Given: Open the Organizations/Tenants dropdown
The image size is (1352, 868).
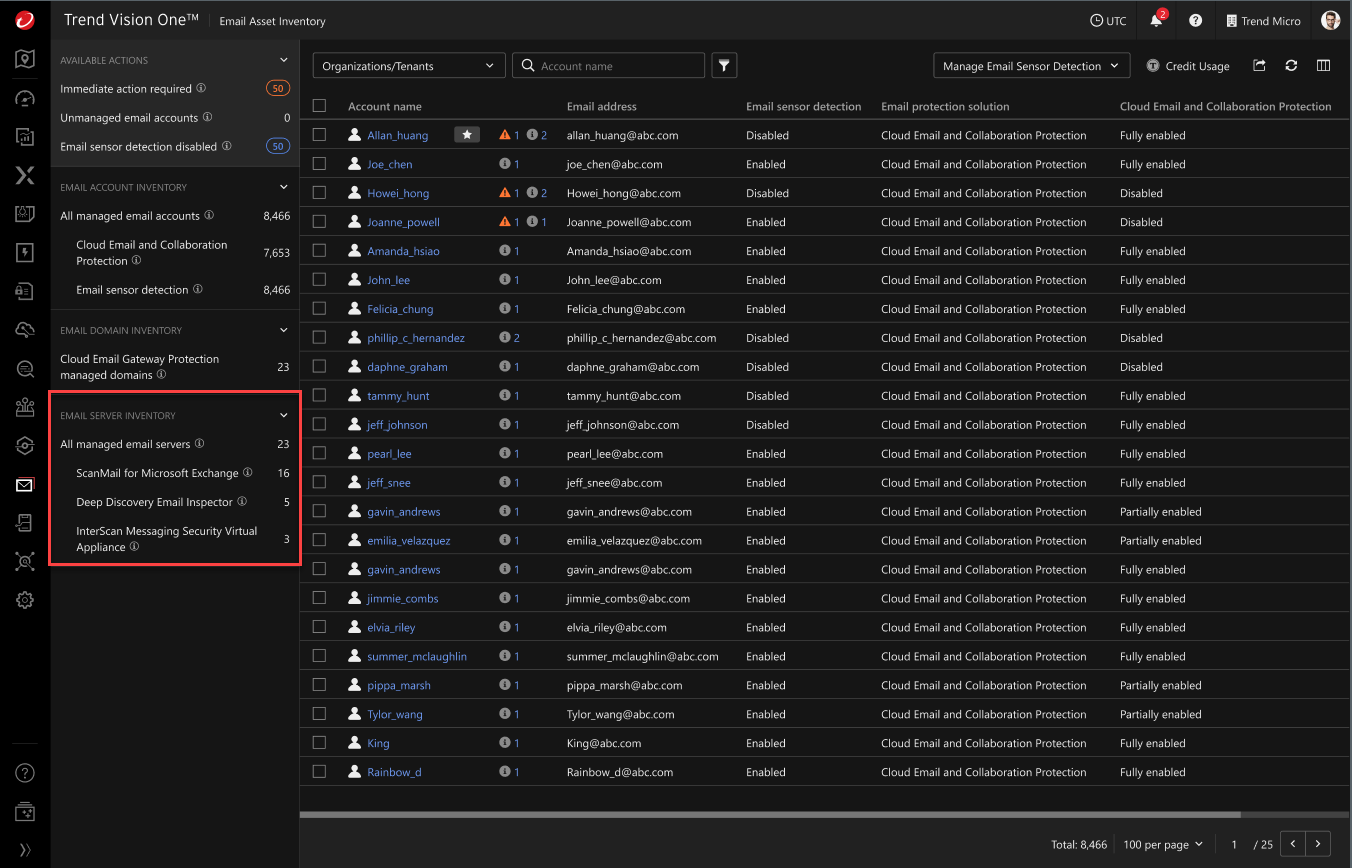Looking at the screenshot, I should click(x=408, y=65).
